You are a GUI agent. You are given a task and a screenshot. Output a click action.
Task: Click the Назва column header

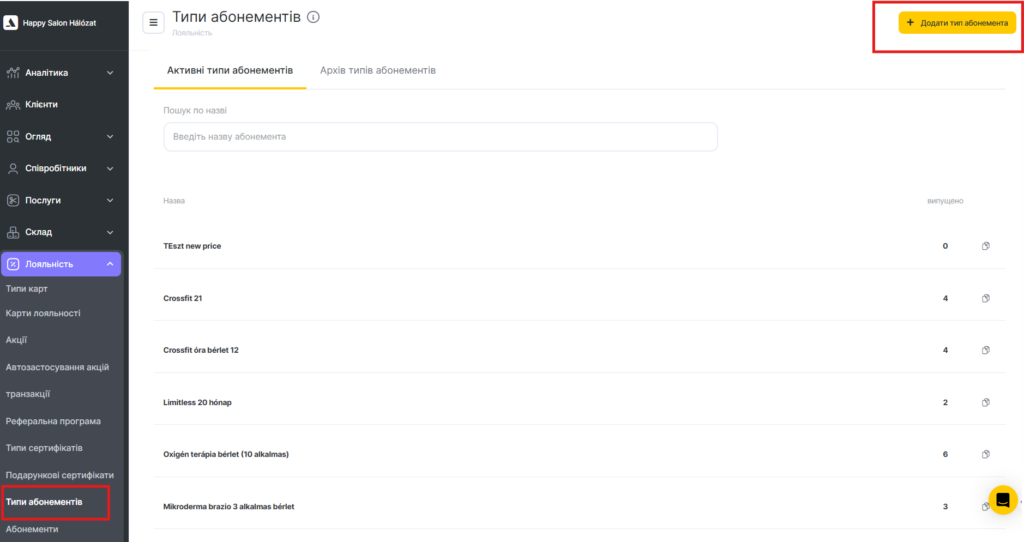(x=174, y=200)
